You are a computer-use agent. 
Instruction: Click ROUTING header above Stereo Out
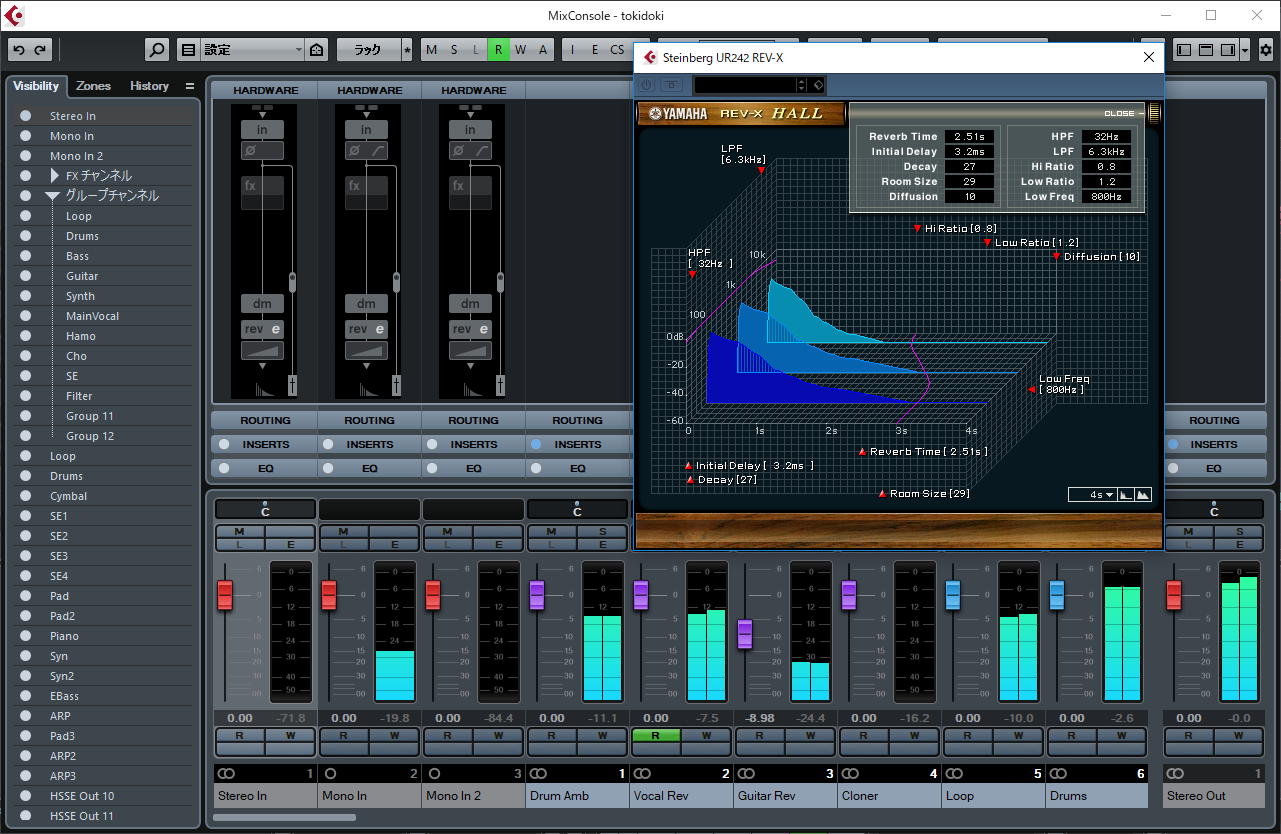click(1214, 421)
